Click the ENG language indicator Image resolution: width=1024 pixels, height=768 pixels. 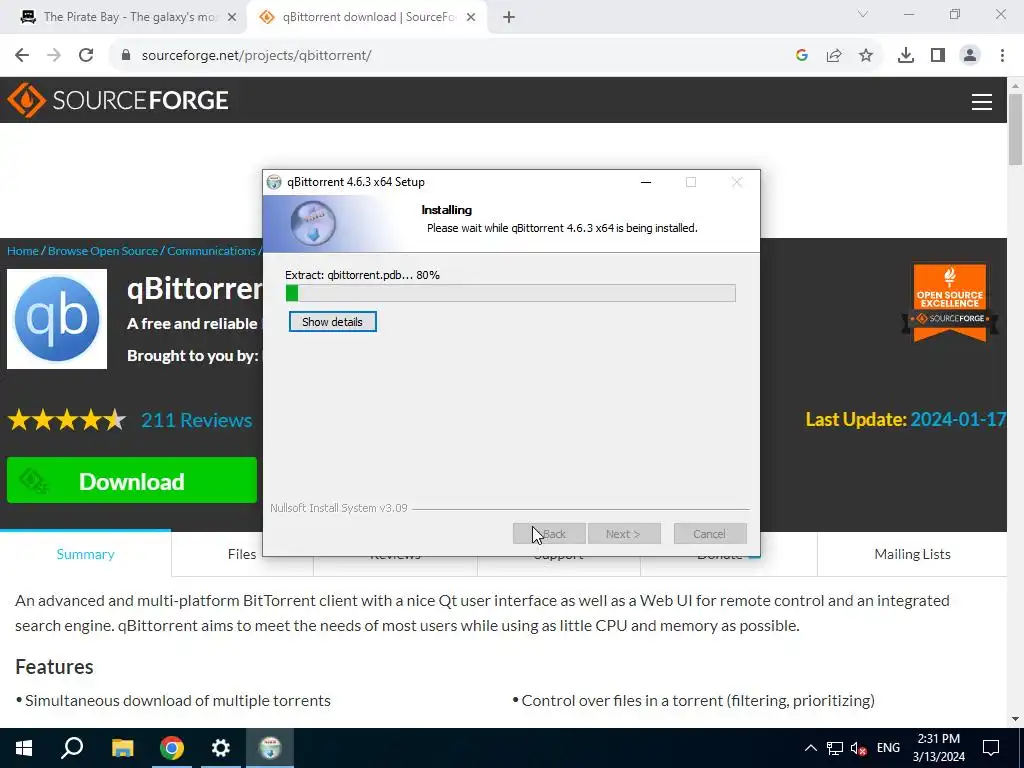click(888, 748)
